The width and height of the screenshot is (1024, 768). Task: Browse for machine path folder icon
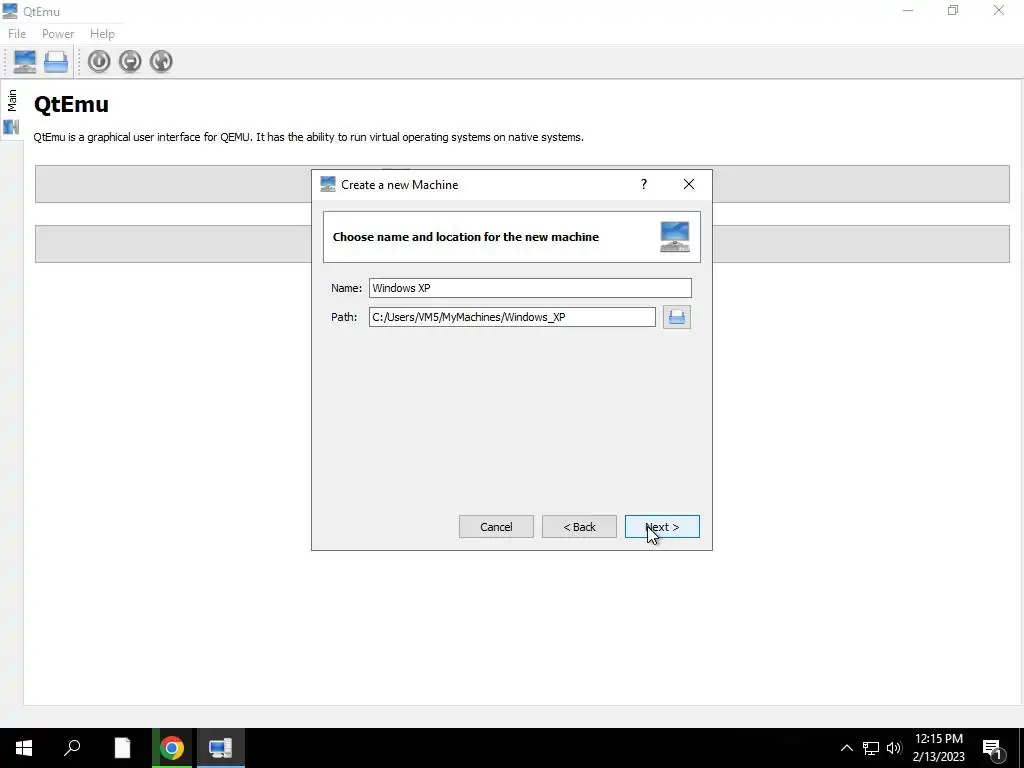pyautogui.click(x=677, y=317)
